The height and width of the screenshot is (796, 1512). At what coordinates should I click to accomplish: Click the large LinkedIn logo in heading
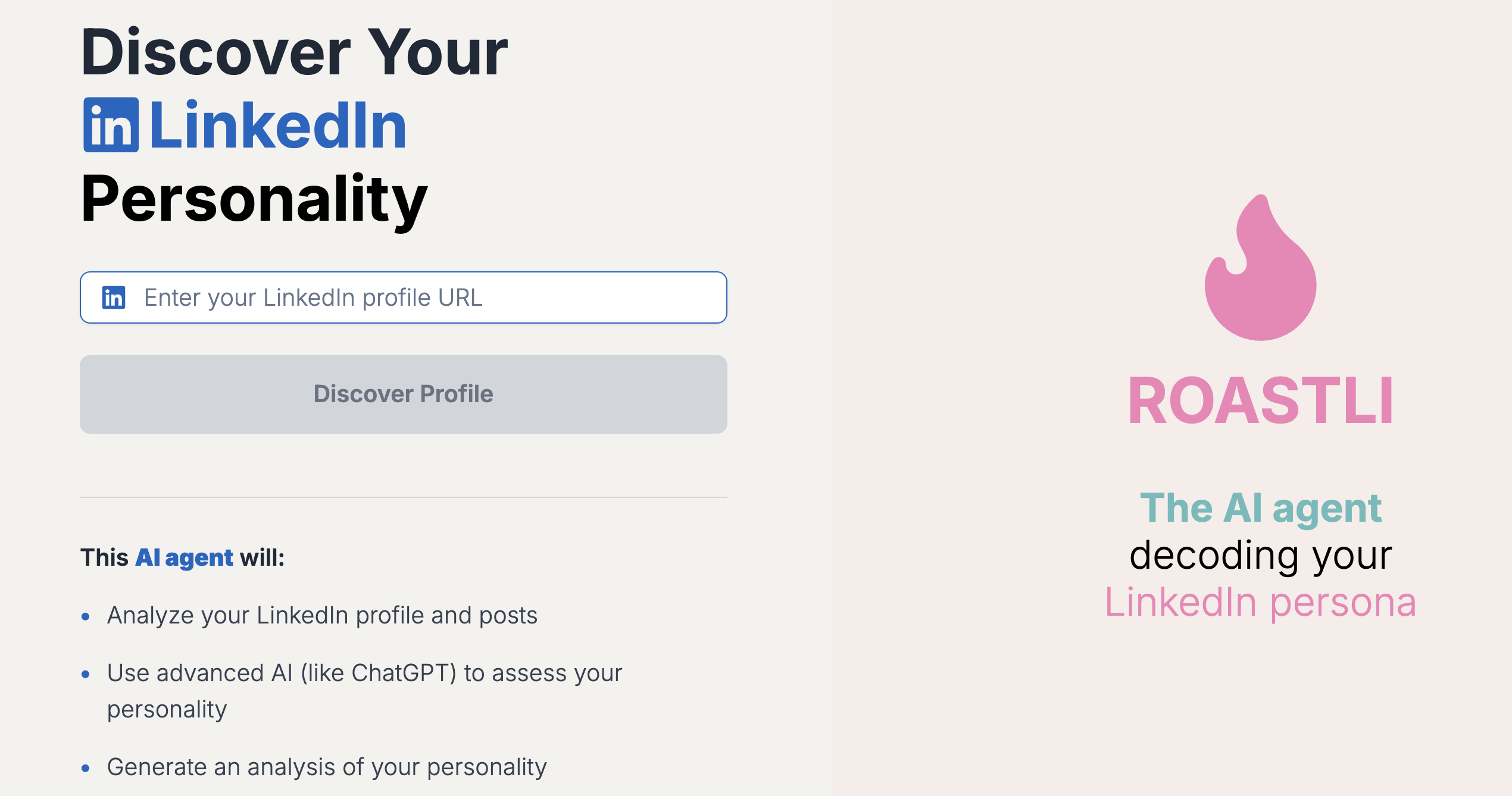(x=111, y=125)
